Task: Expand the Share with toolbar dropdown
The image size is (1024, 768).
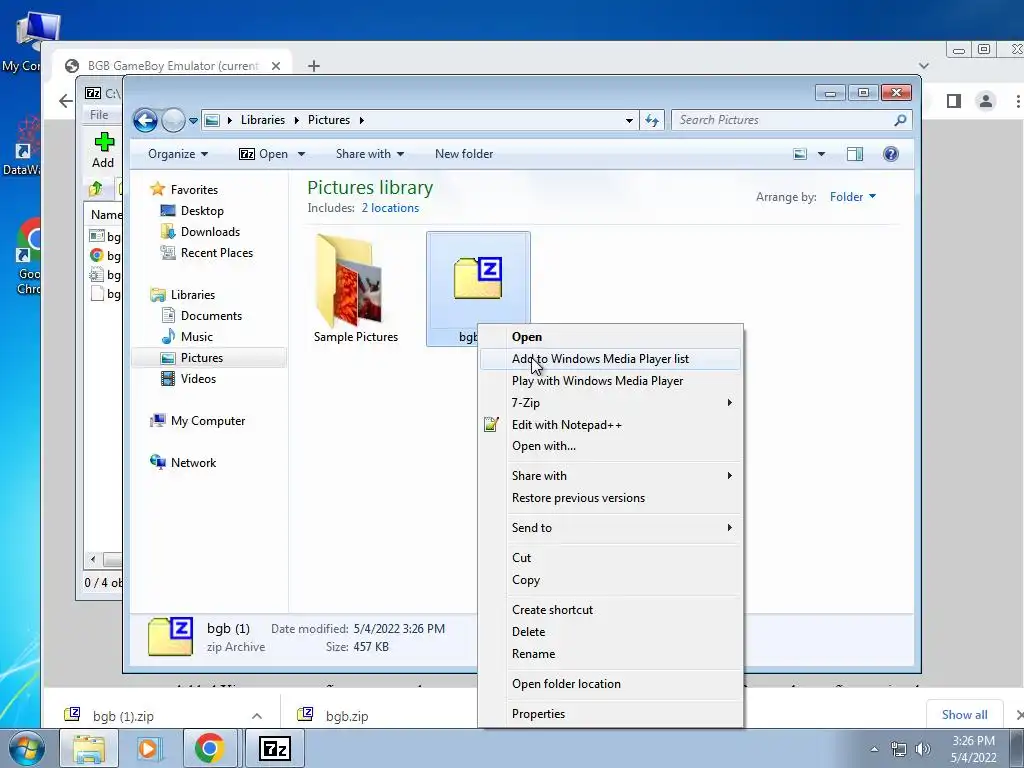Action: [x=370, y=154]
